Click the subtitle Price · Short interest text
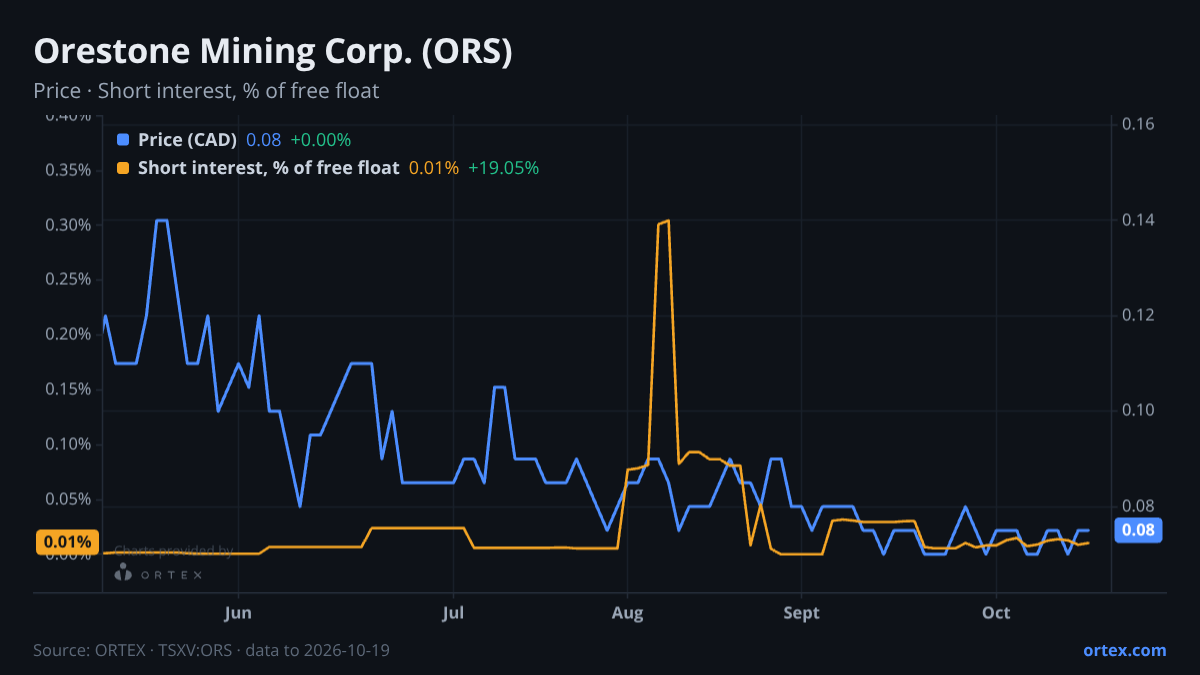The height and width of the screenshot is (675, 1200). (206, 91)
